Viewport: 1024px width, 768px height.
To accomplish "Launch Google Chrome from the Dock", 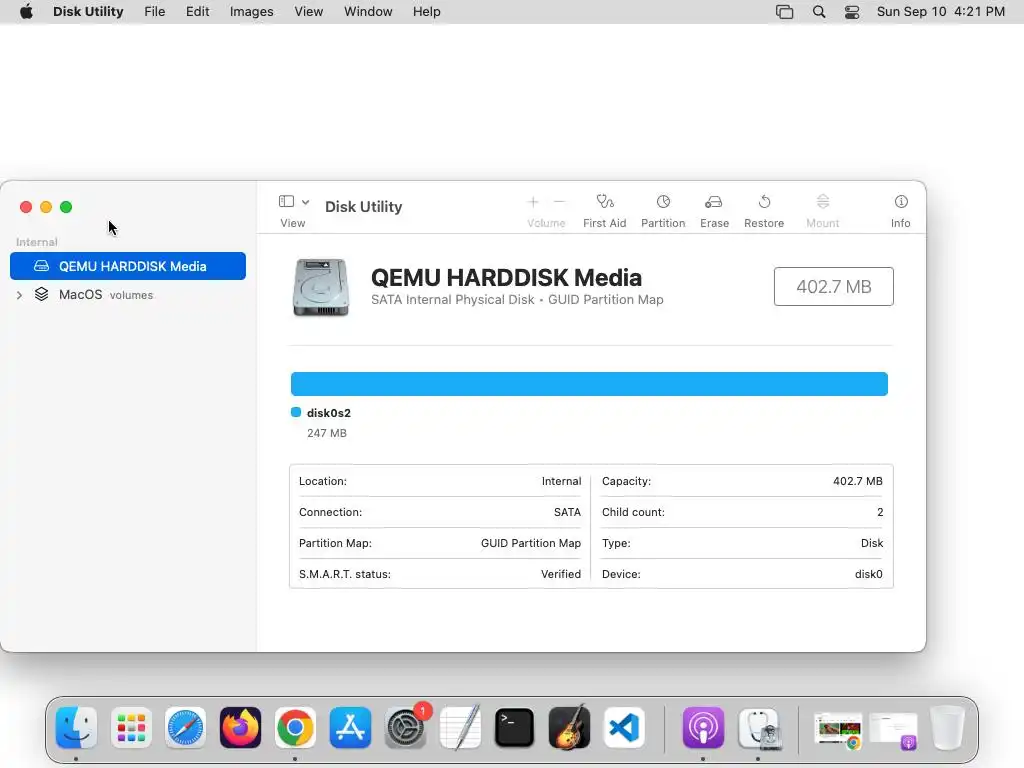I will pos(295,728).
